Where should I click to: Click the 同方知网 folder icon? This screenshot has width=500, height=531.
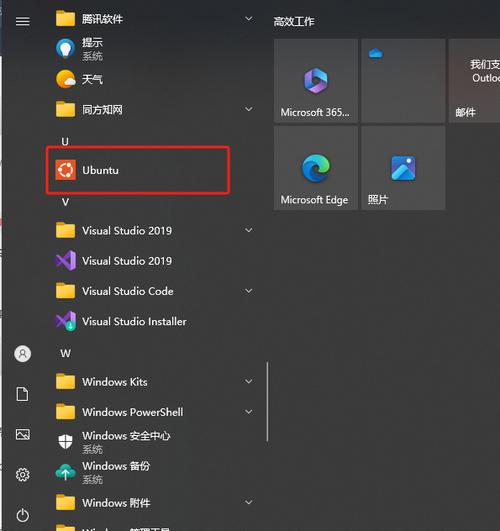[x=65, y=109]
